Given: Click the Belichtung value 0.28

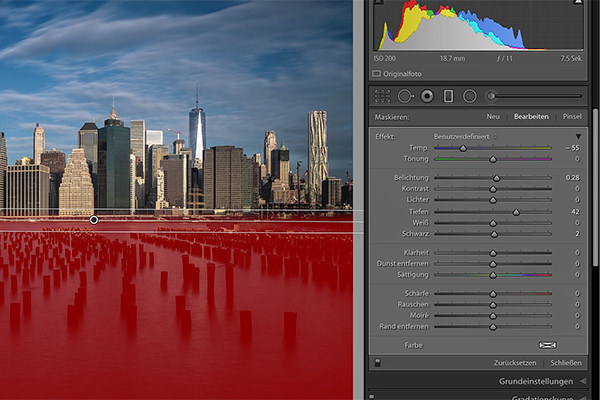Looking at the screenshot, I should click(572, 178).
